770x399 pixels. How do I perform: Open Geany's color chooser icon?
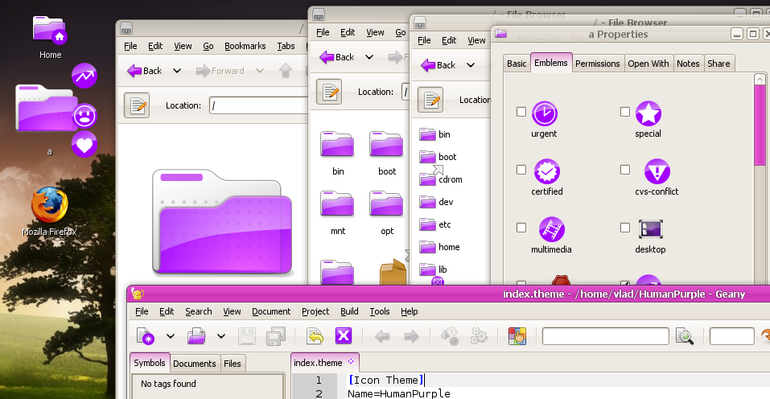click(x=517, y=336)
